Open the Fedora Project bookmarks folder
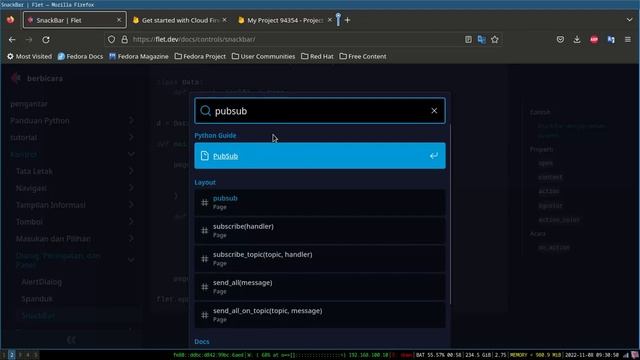640x360 pixels. 200,56
